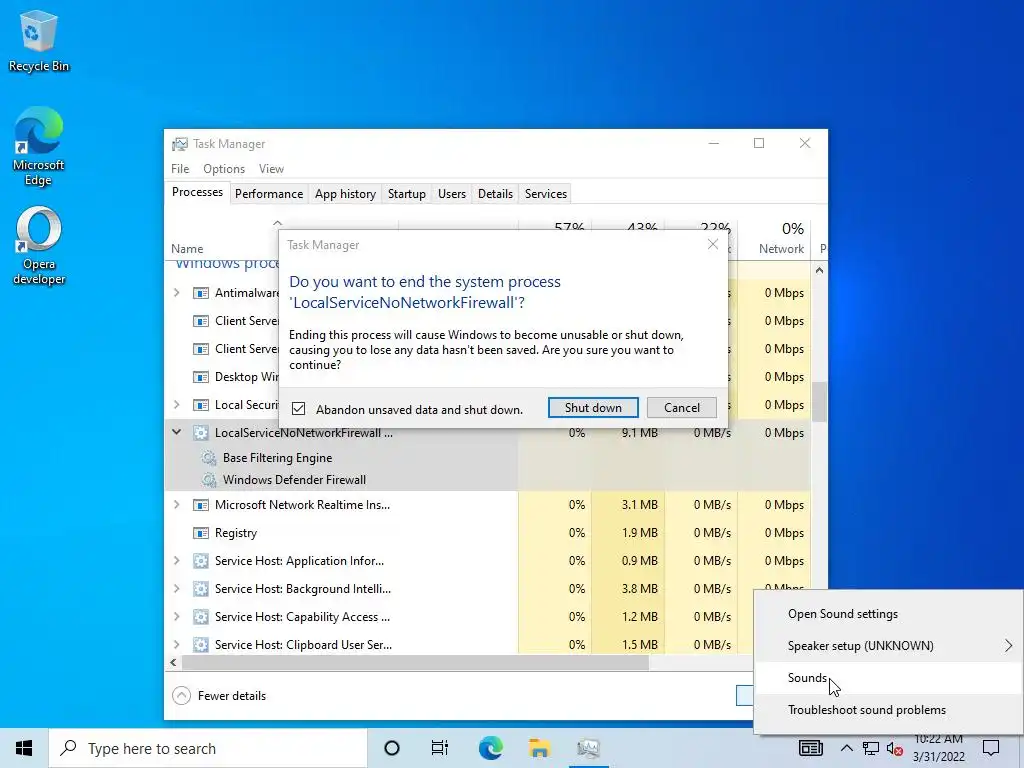This screenshot has width=1024, height=768.
Task: Switch to Services tab
Action: [546, 194]
